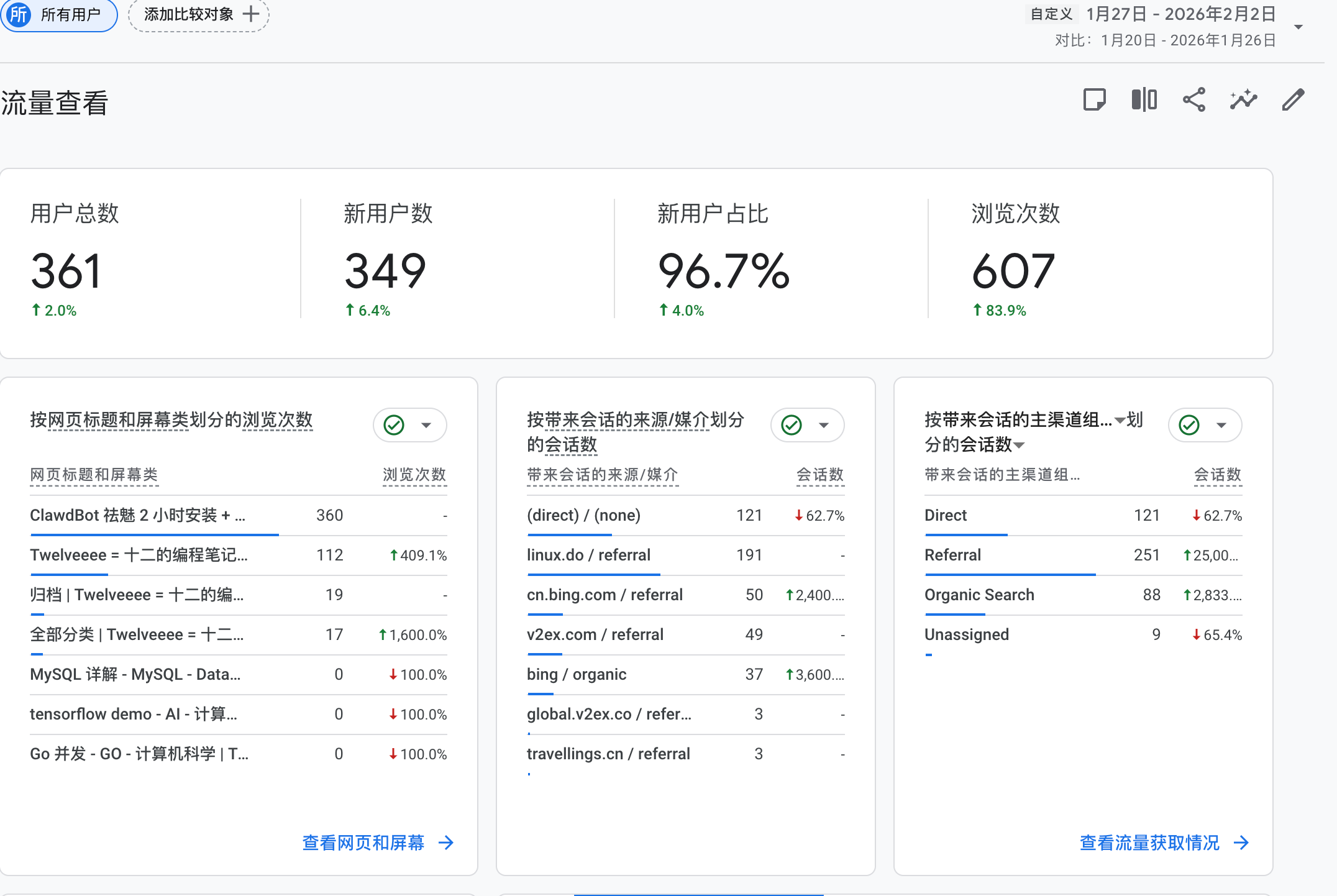Open the 查看流量获取情况 link
Image resolution: width=1337 pixels, height=896 pixels.
(x=1149, y=843)
